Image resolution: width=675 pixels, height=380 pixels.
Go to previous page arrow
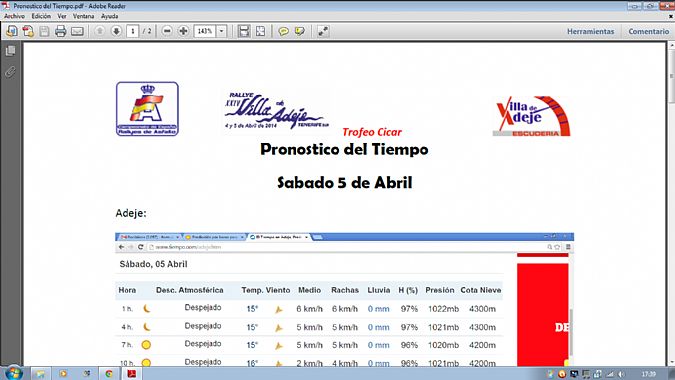coord(99,31)
